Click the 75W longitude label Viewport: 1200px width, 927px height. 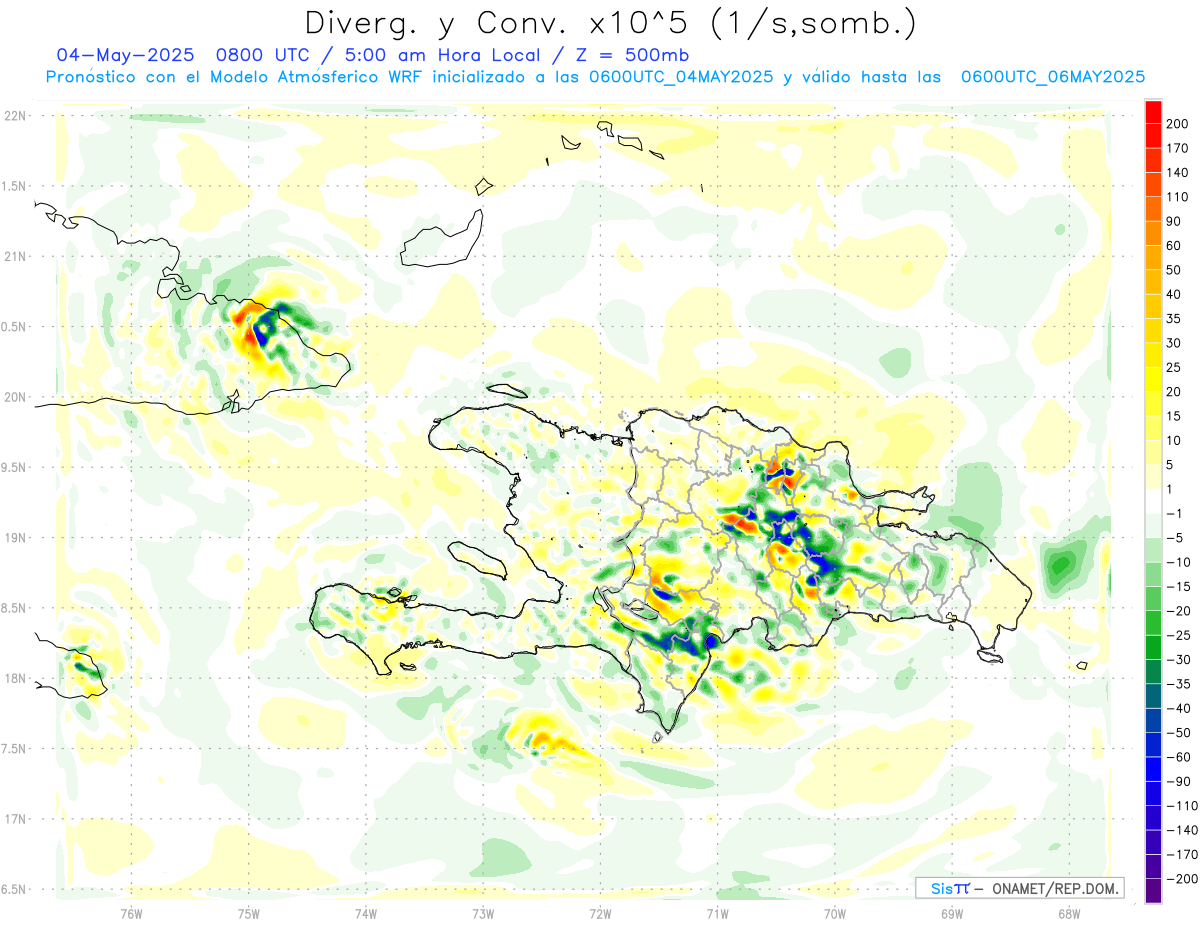[x=249, y=913]
